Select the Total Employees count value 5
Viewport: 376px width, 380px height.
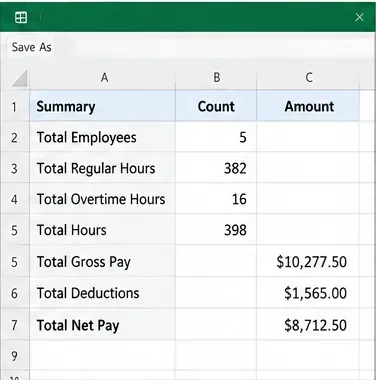[x=216, y=137]
